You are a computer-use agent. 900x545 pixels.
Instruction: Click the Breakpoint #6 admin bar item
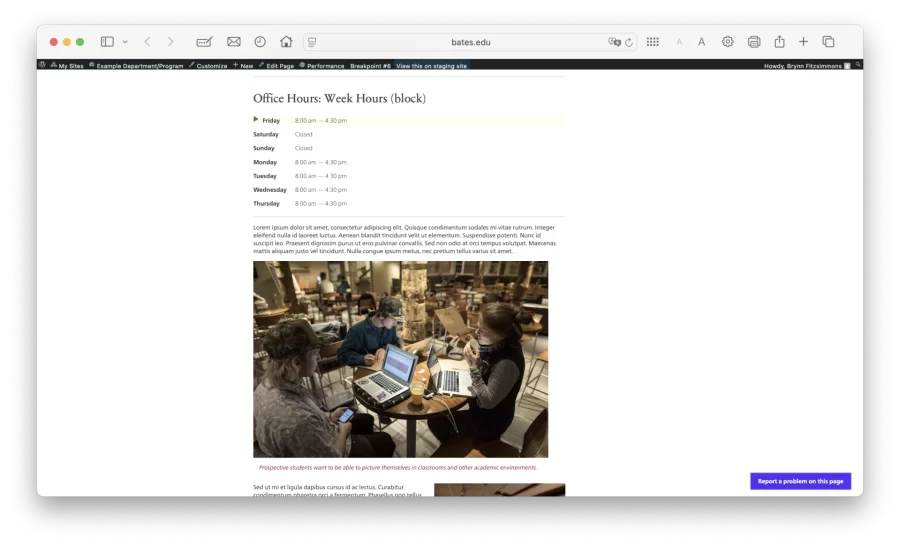(x=370, y=65)
